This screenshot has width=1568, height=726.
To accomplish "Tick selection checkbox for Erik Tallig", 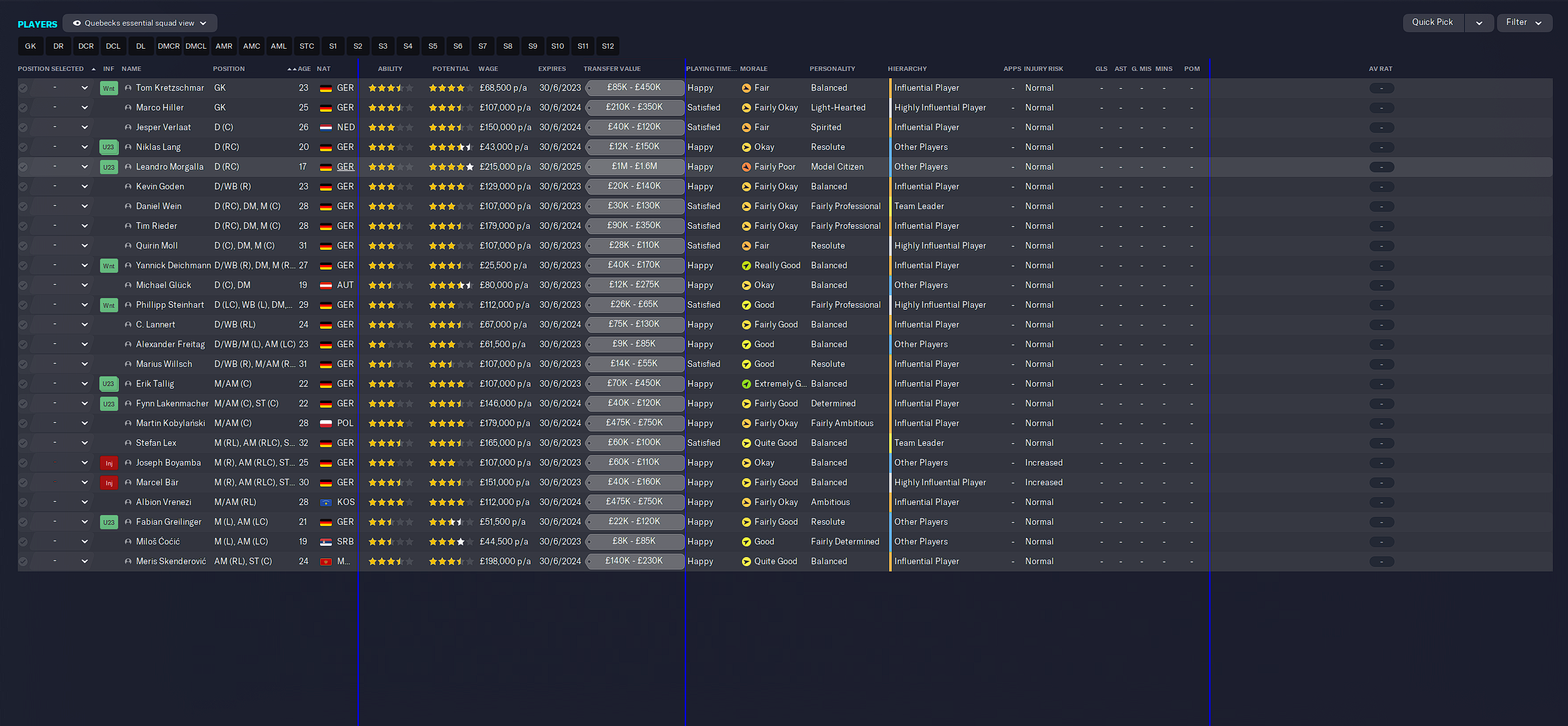I will pos(23,384).
